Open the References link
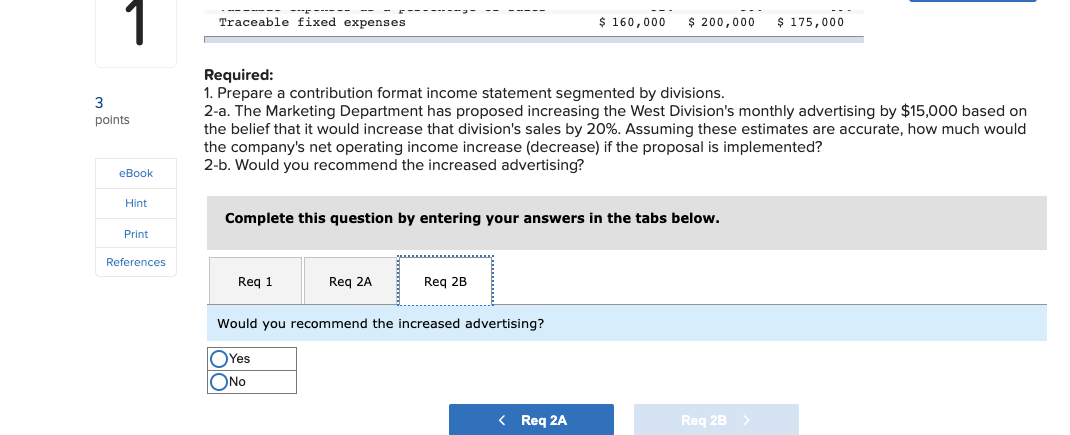 tap(136, 262)
